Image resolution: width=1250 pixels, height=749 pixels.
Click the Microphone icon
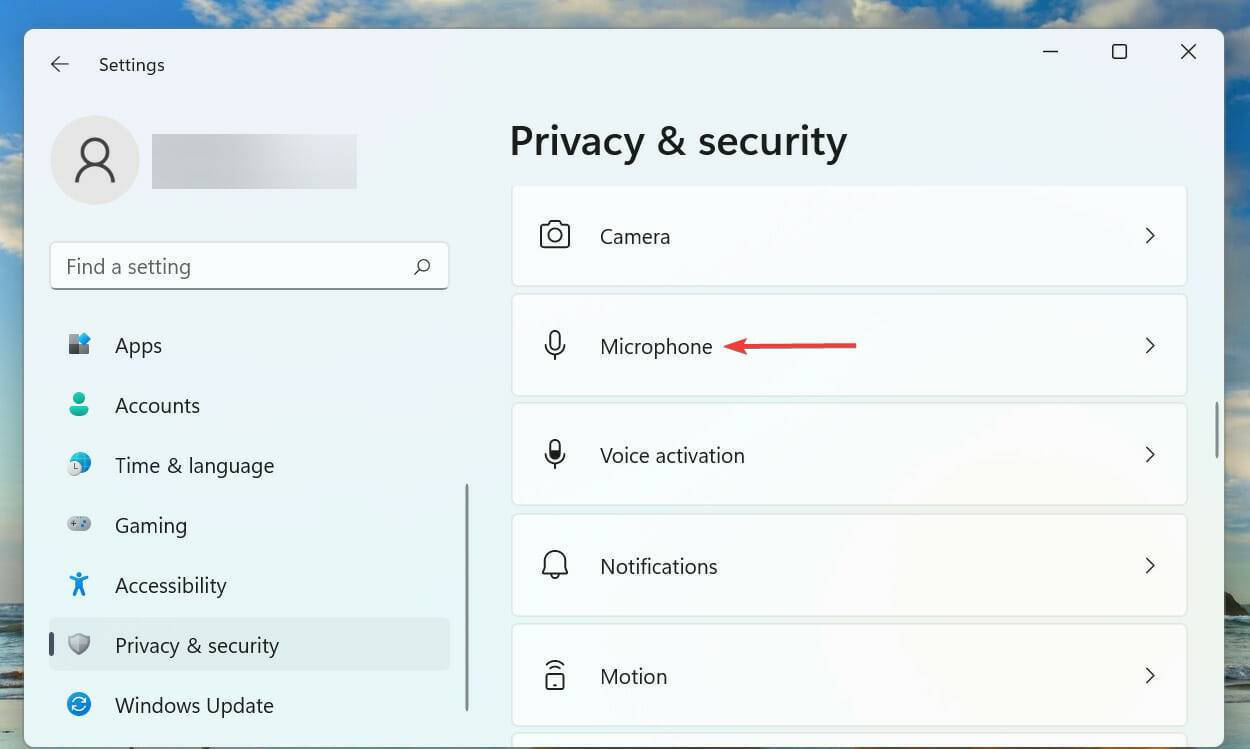point(555,346)
